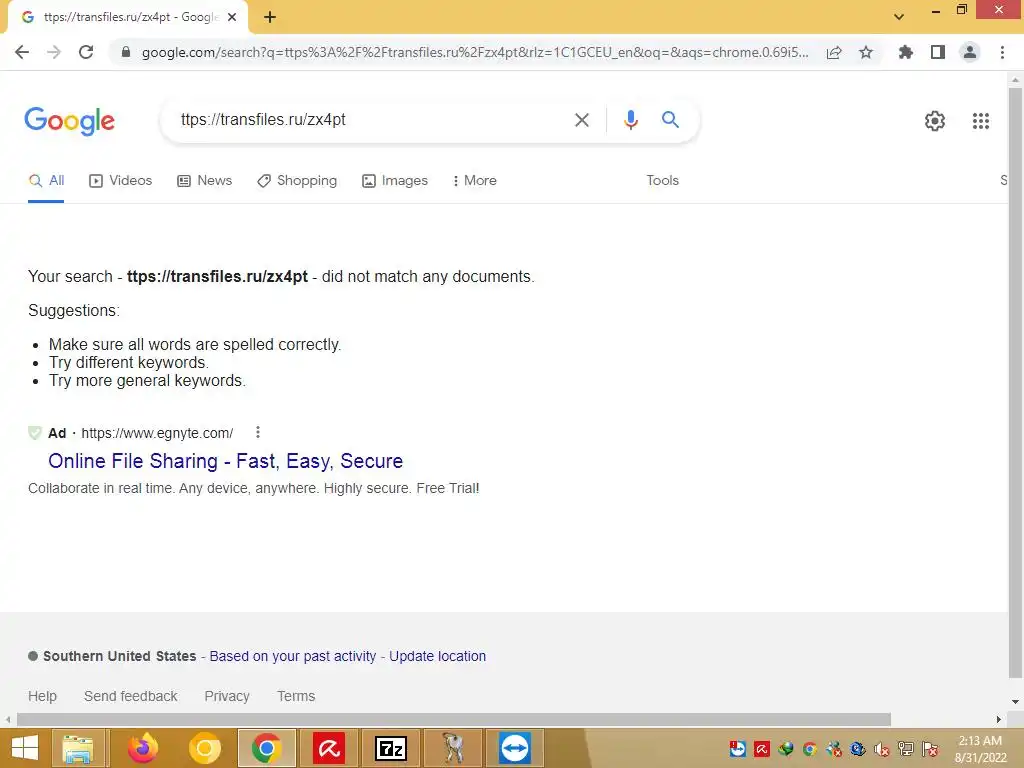Screen dimensions: 1024x768
Task: Open the Windows Start menu
Action: (x=25, y=748)
